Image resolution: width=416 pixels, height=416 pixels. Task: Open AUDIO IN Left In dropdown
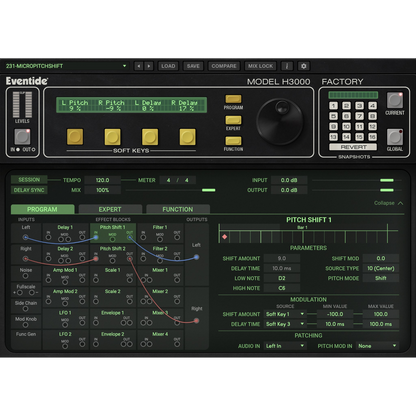(285, 346)
